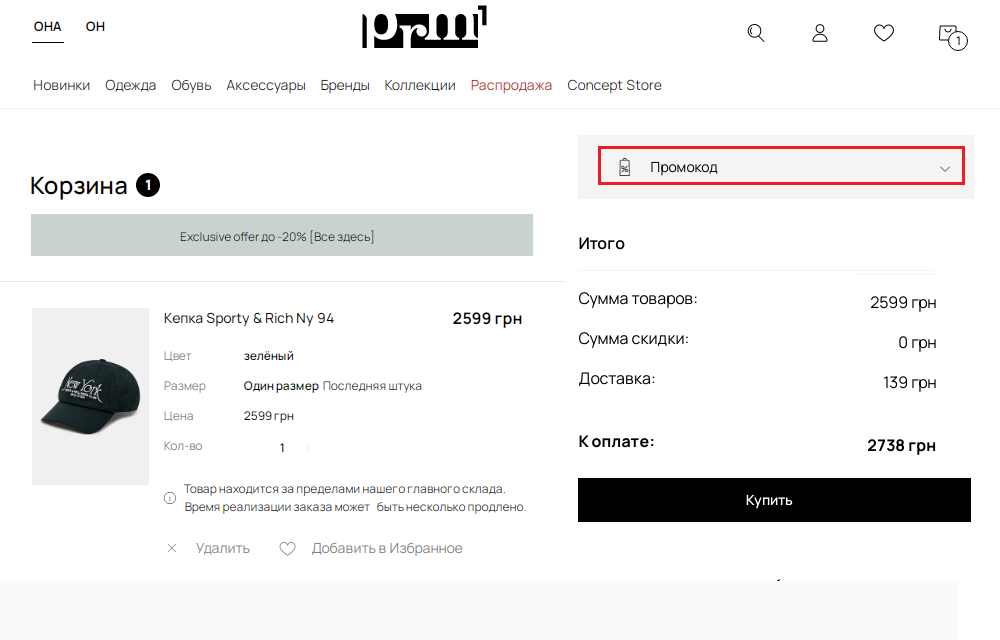1000x640 pixels.
Task: Switch to the ОНА women's section
Action: pos(47,26)
